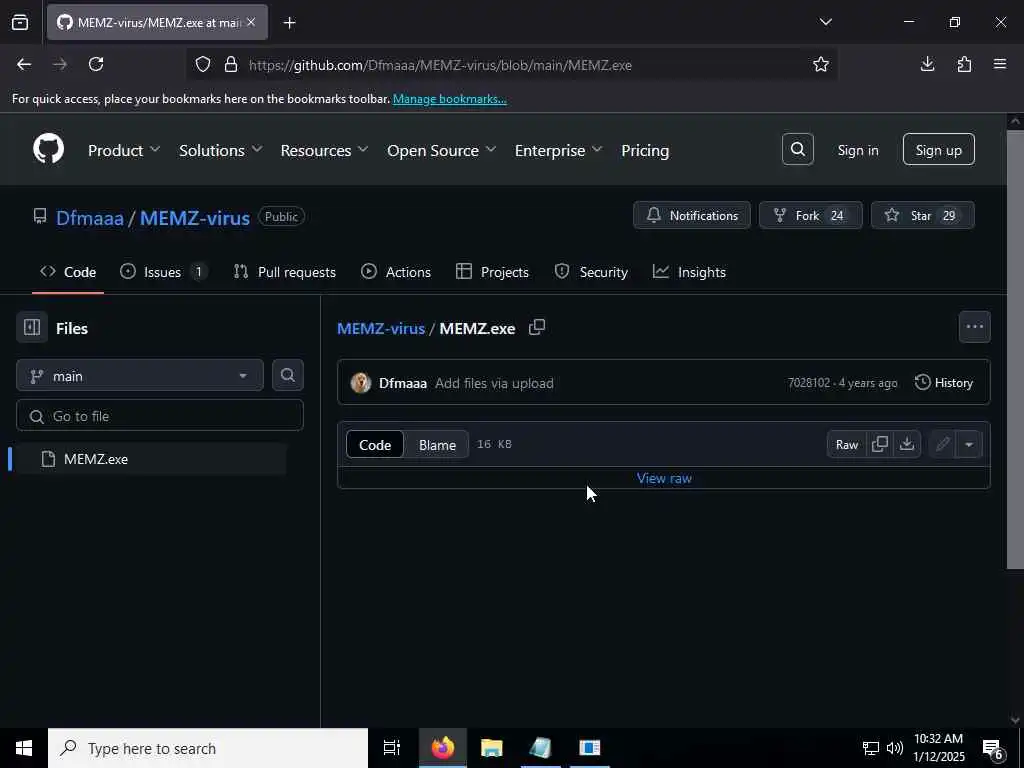Open MEMZ-virus breadcrumb link above file
This screenshot has width=1024, height=768.
coord(381,328)
